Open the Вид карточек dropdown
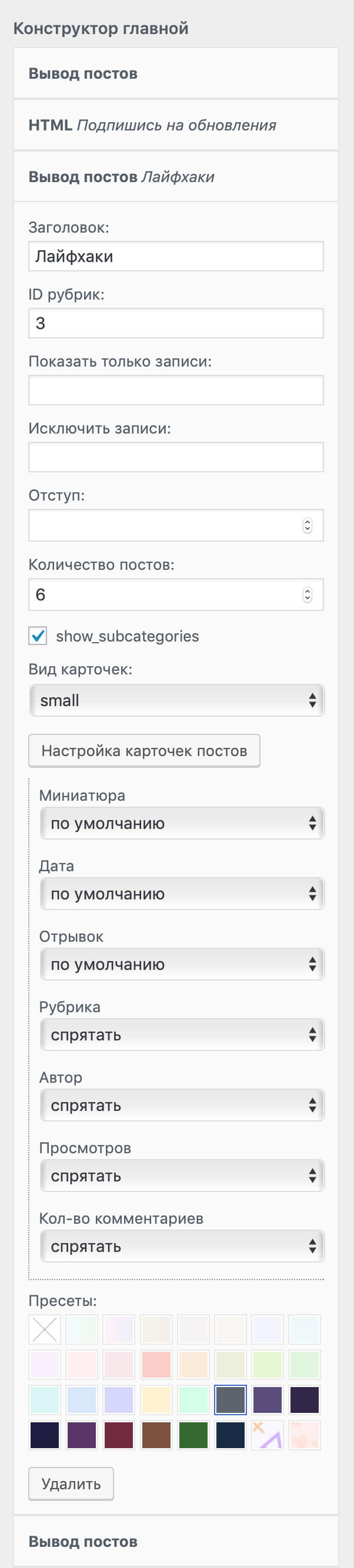This screenshot has height=1568, width=354. 176,700
